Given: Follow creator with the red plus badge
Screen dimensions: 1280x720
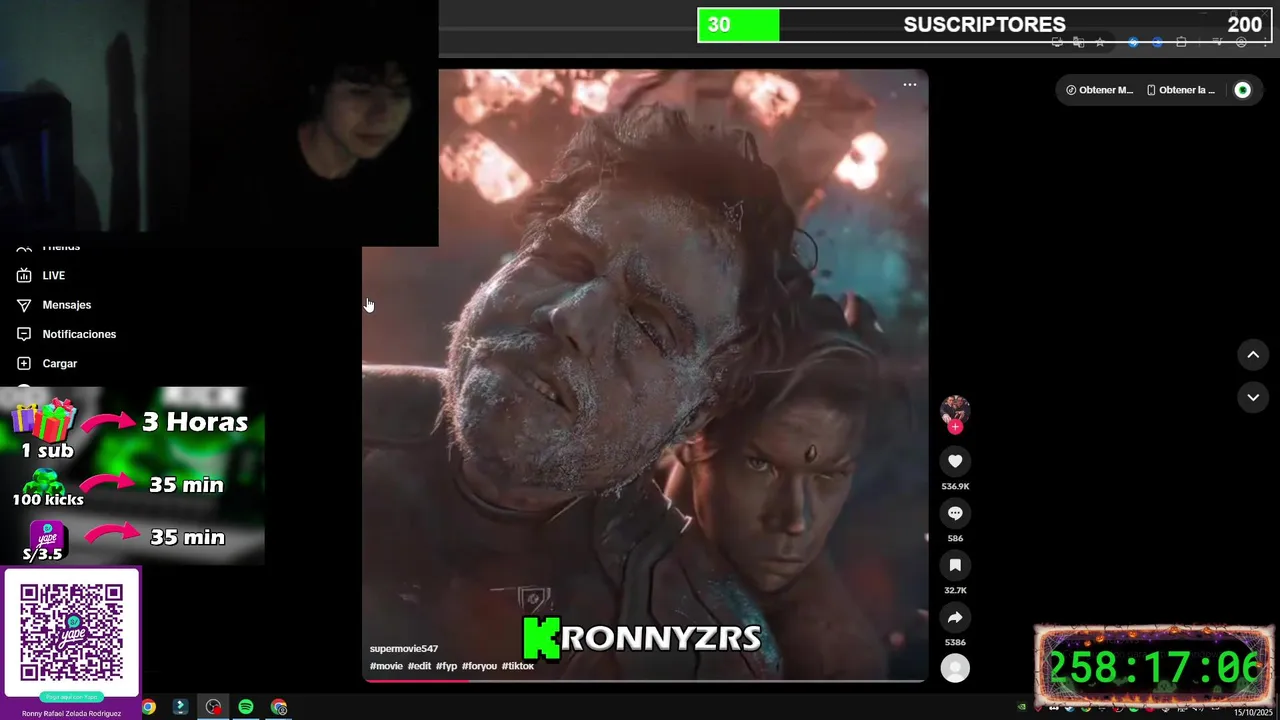Looking at the screenshot, I should click(955, 427).
